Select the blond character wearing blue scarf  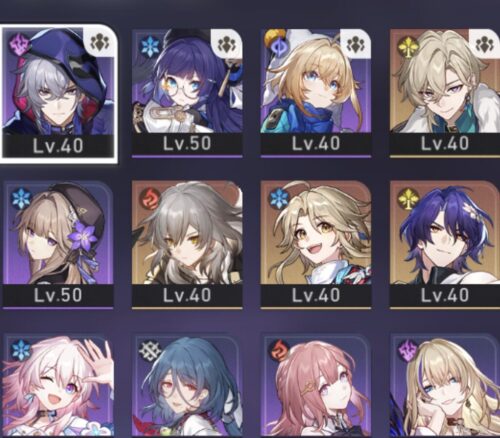(x=316, y=81)
